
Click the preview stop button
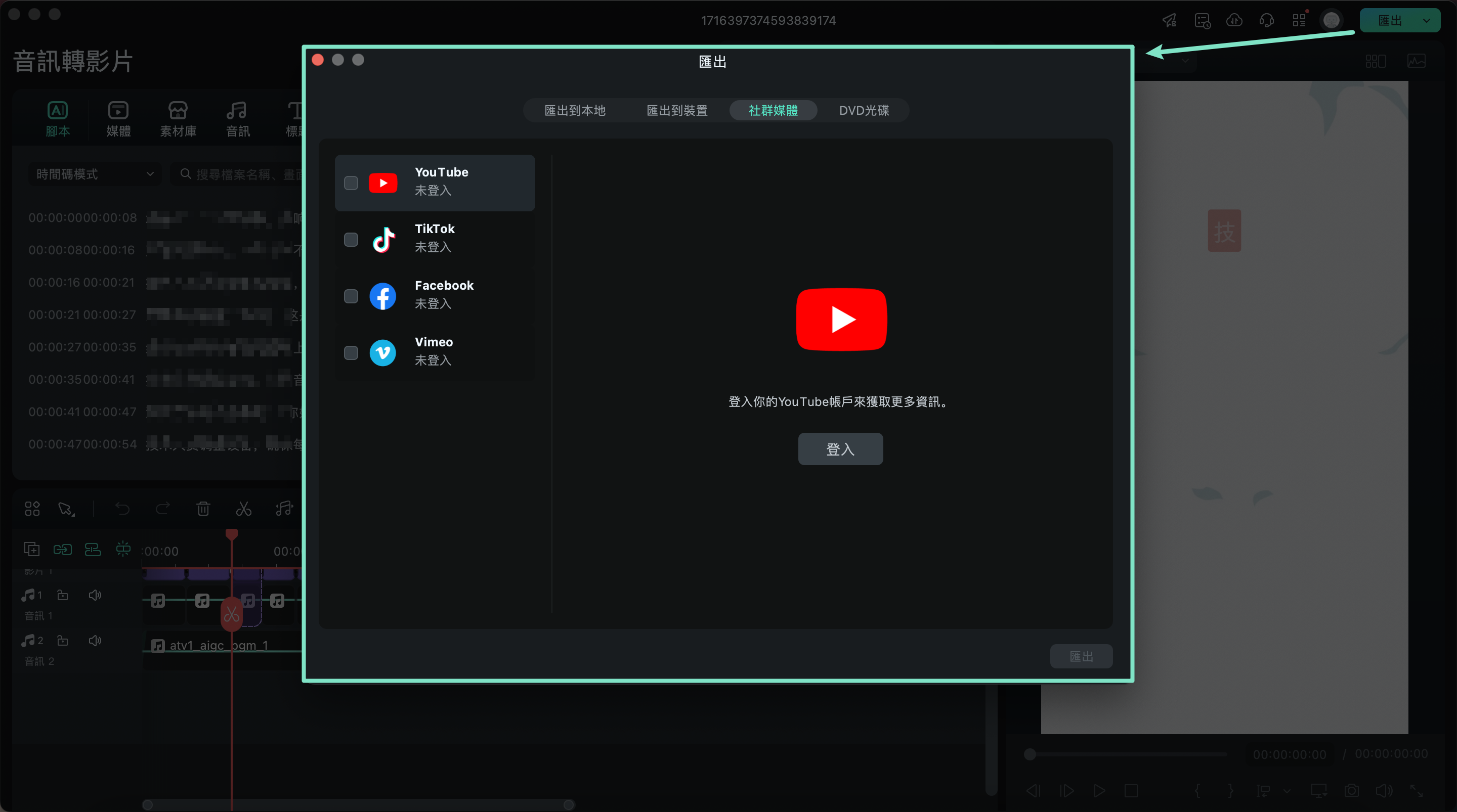(x=1131, y=791)
